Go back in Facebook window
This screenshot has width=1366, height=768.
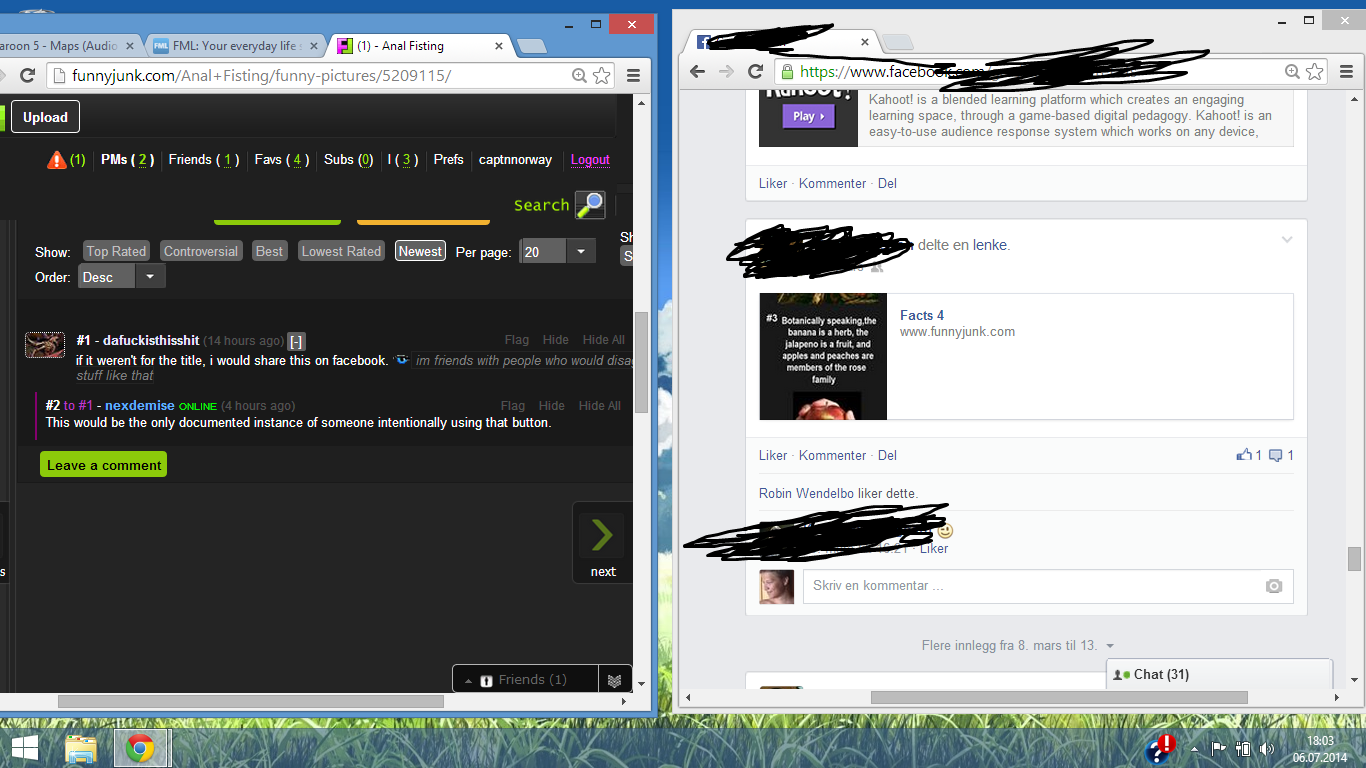tap(698, 71)
